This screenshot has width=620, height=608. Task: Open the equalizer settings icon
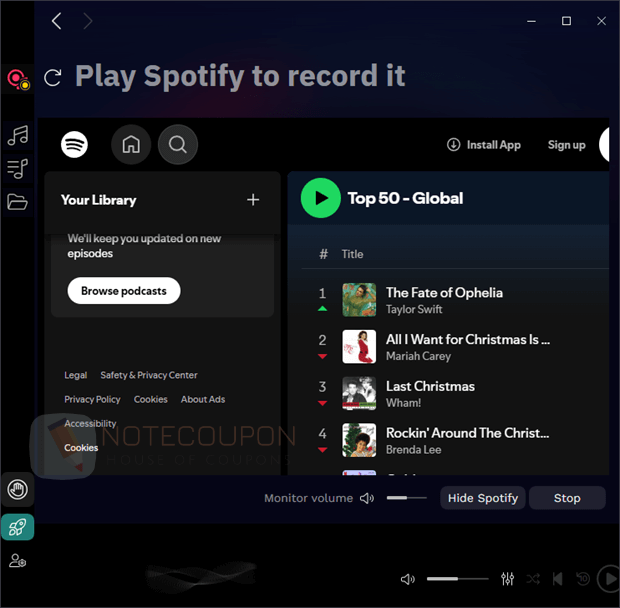[508, 579]
